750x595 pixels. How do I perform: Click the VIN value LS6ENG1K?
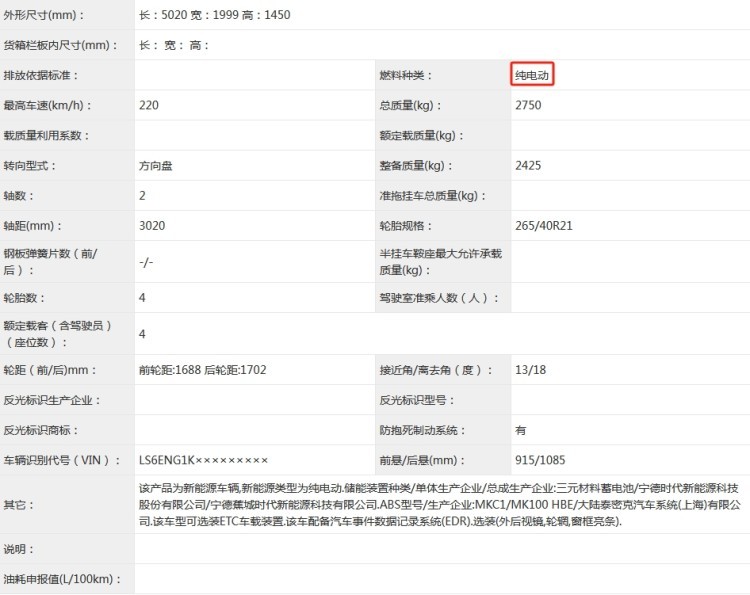click(203, 460)
